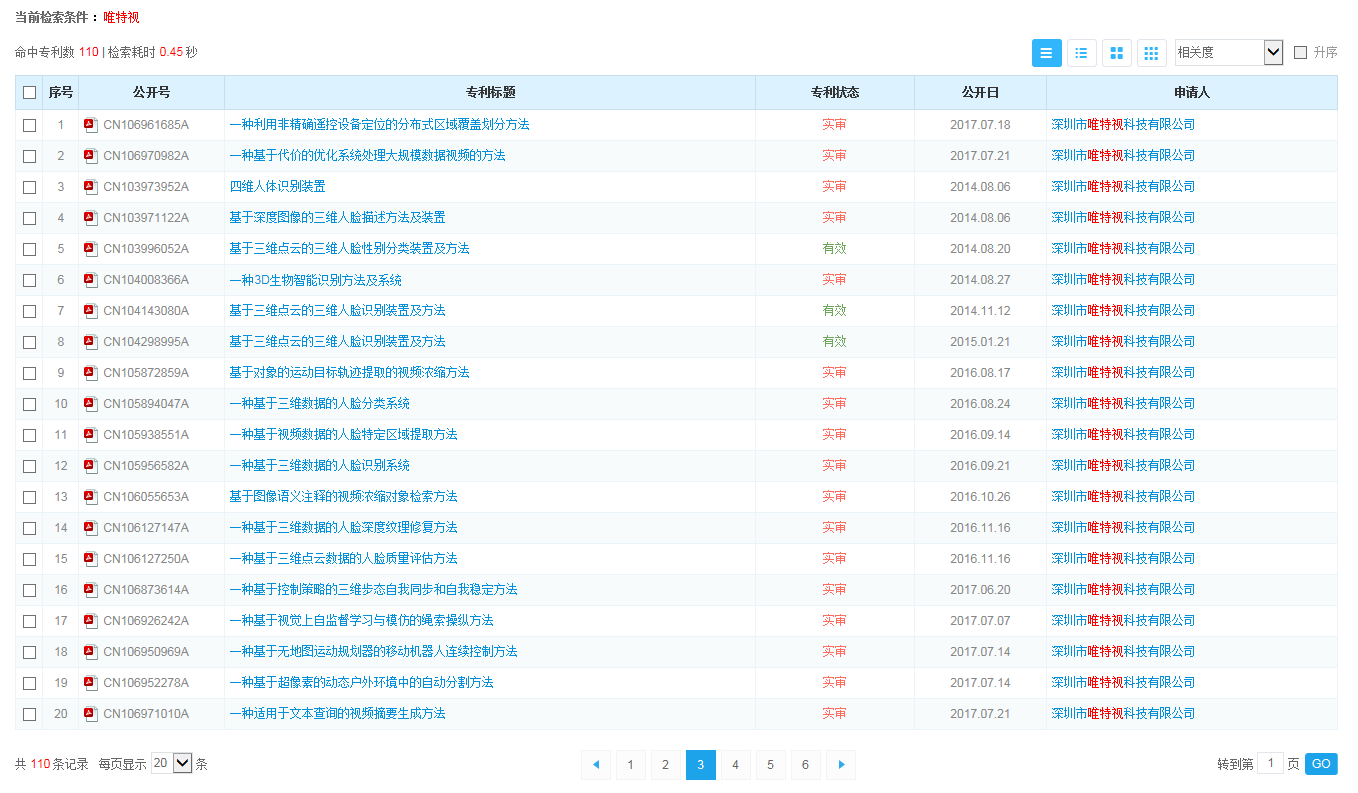
Task: Click publication number CN106971010A
Action: (x=146, y=714)
